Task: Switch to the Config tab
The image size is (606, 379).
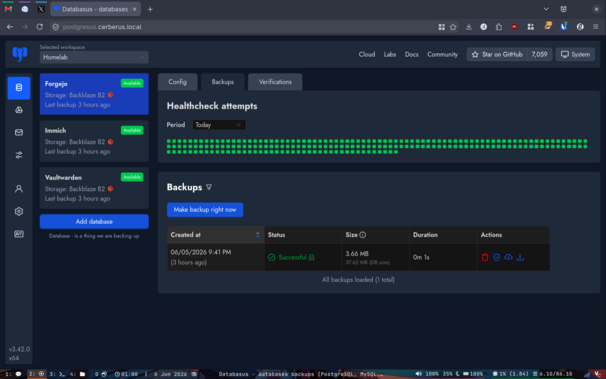Action: [x=177, y=82]
